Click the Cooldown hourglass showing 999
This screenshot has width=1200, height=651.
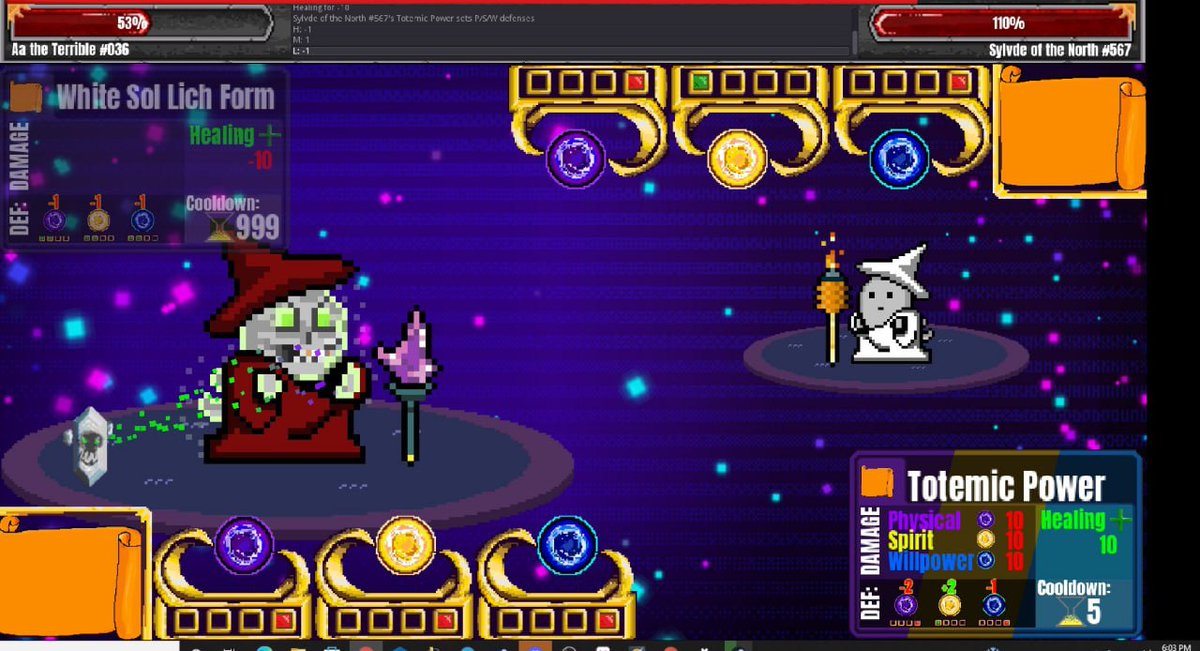tap(220, 227)
